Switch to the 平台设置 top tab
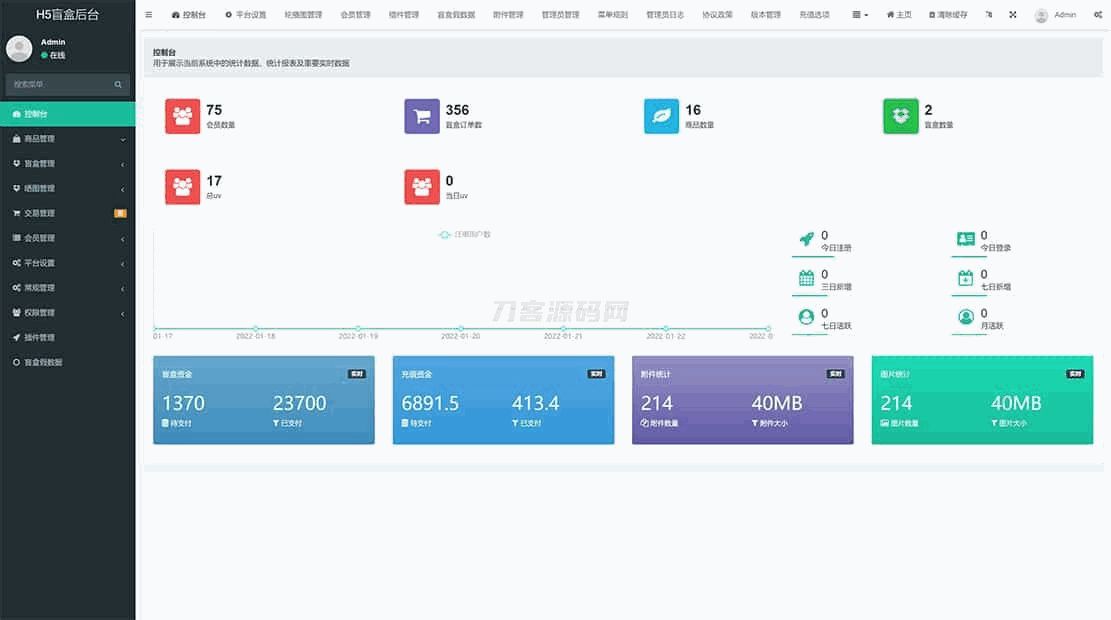This screenshot has height=620, width=1111. (245, 15)
